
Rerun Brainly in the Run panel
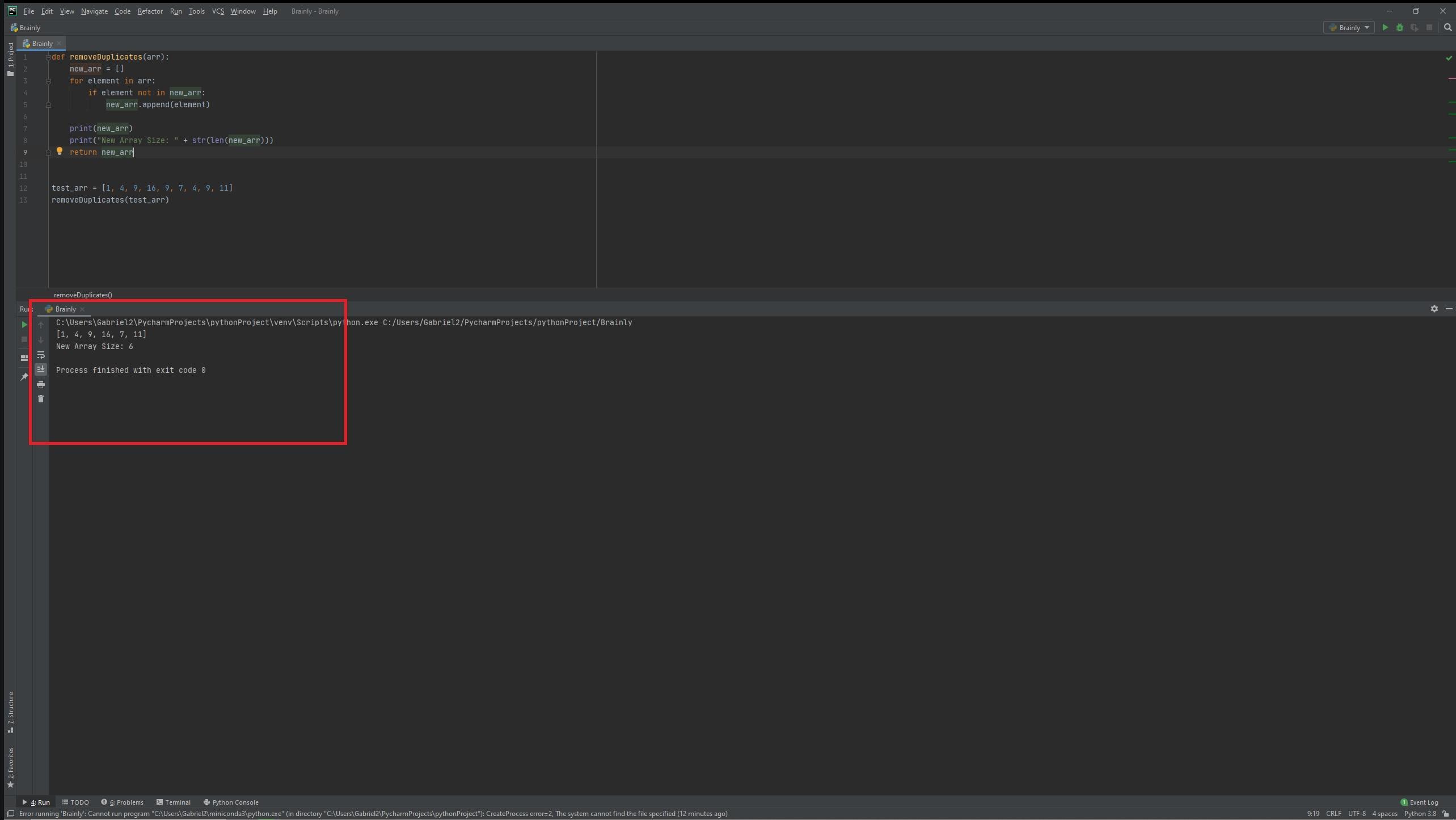pyautogui.click(x=24, y=325)
